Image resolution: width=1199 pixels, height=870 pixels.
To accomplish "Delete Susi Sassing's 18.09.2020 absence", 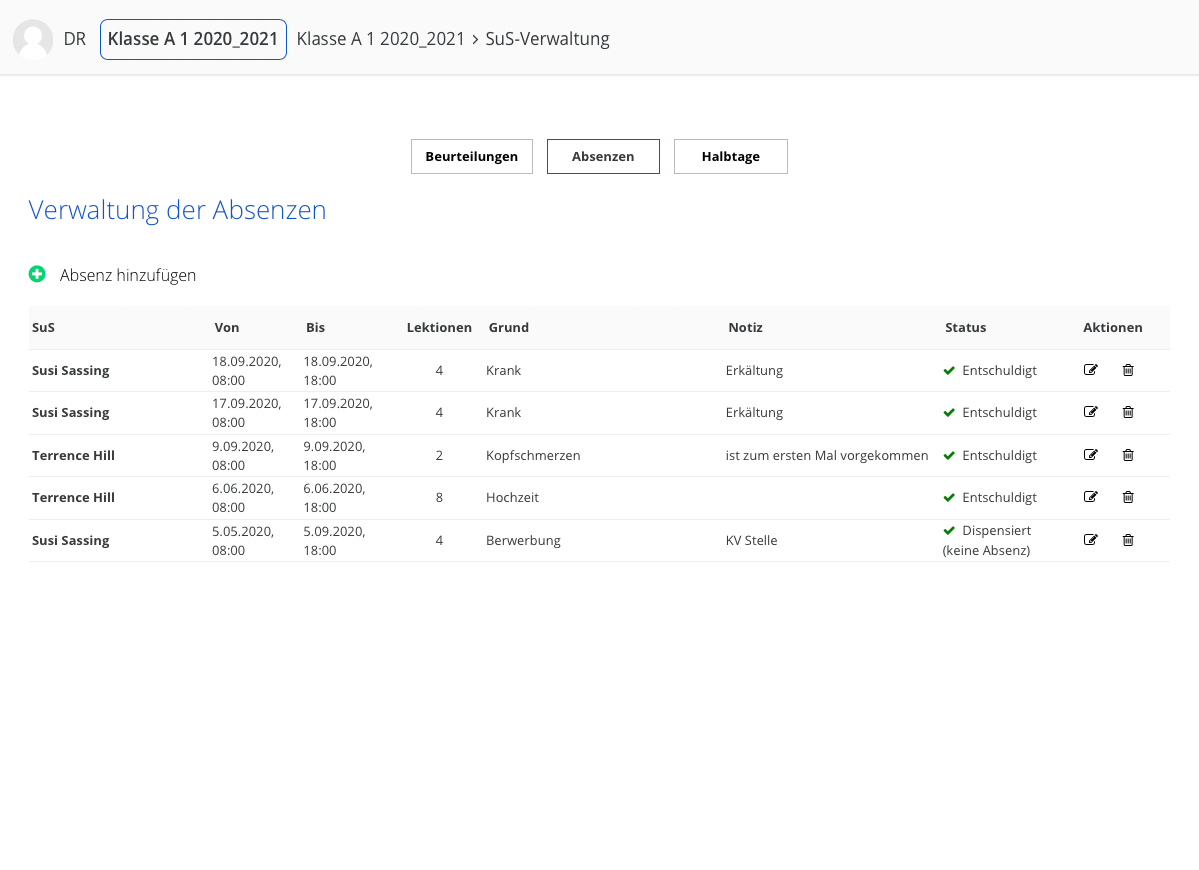I will (1128, 370).
